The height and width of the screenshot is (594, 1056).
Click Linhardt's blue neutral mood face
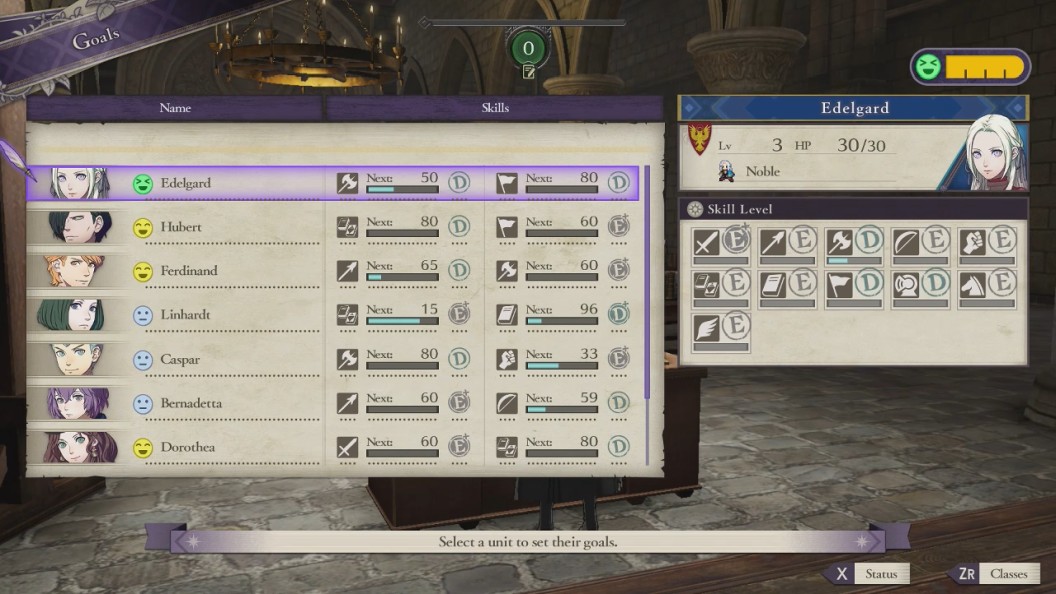[143, 315]
